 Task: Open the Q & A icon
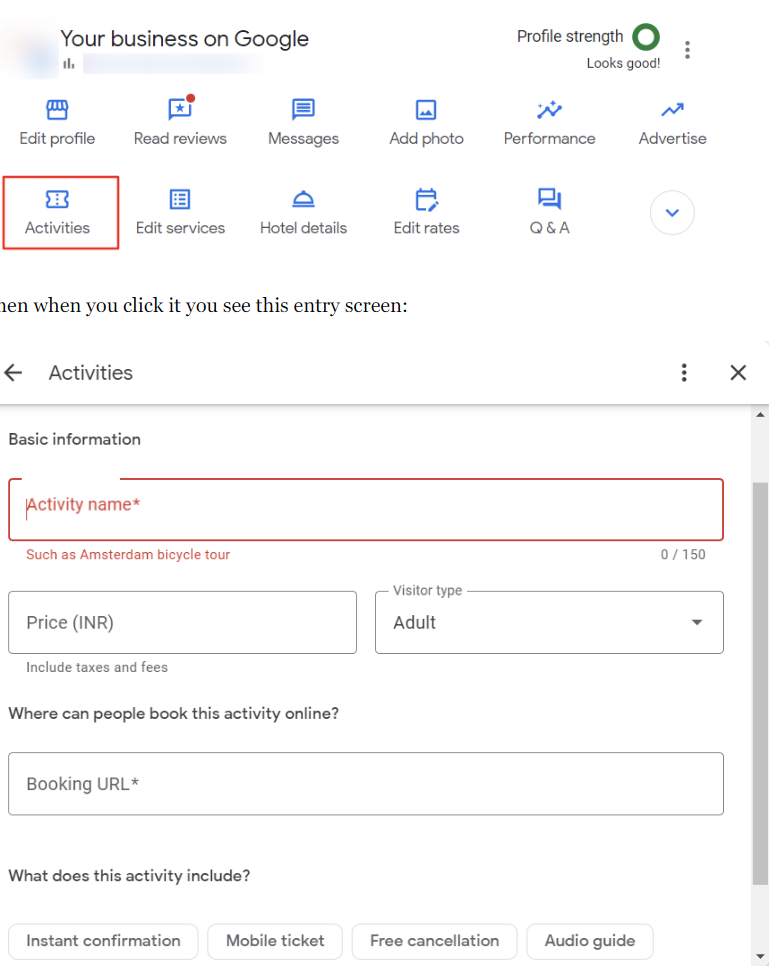[549, 200]
